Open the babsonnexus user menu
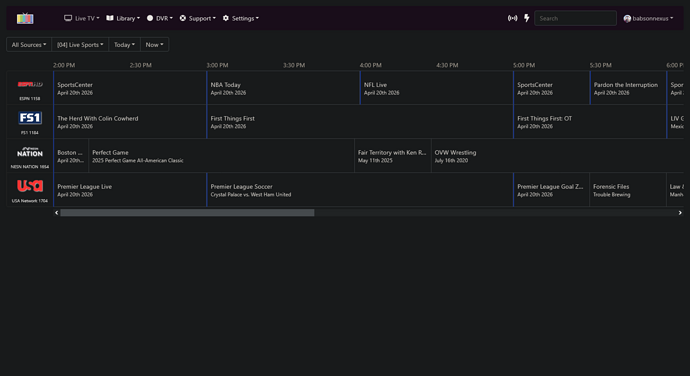The image size is (690, 376). click(x=648, y=18)
